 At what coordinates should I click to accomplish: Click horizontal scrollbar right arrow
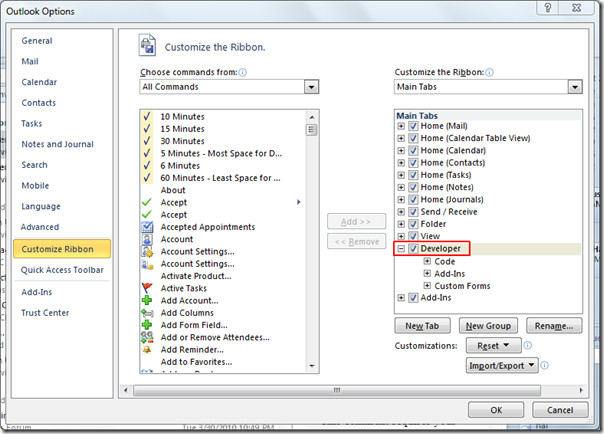pyautogui.click(x=581, y=390)
